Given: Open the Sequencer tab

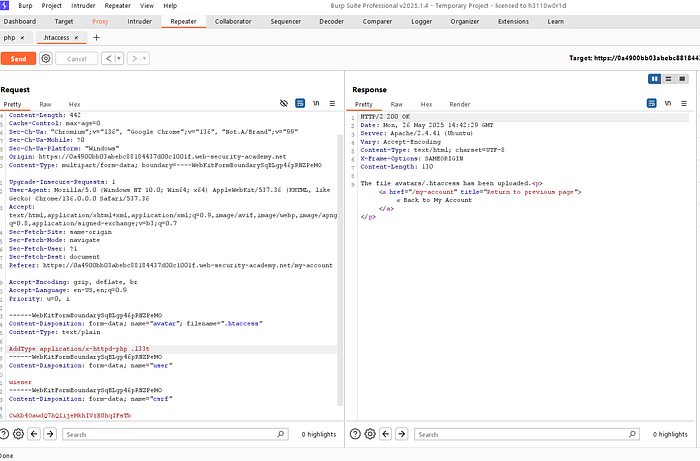Looking at the screenshot, I should (x=286, y=21).
